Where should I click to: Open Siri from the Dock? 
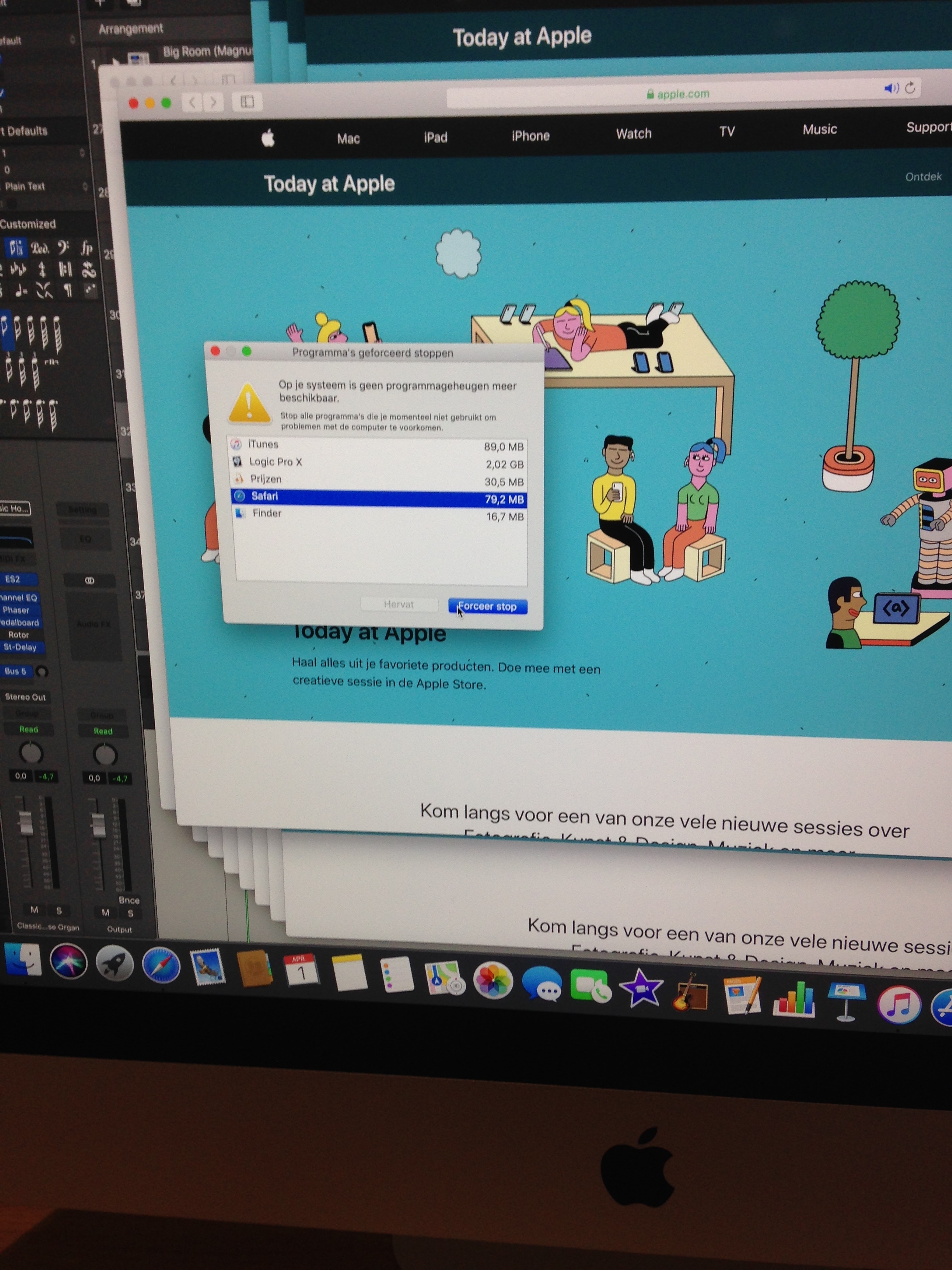tap(68, 962)
